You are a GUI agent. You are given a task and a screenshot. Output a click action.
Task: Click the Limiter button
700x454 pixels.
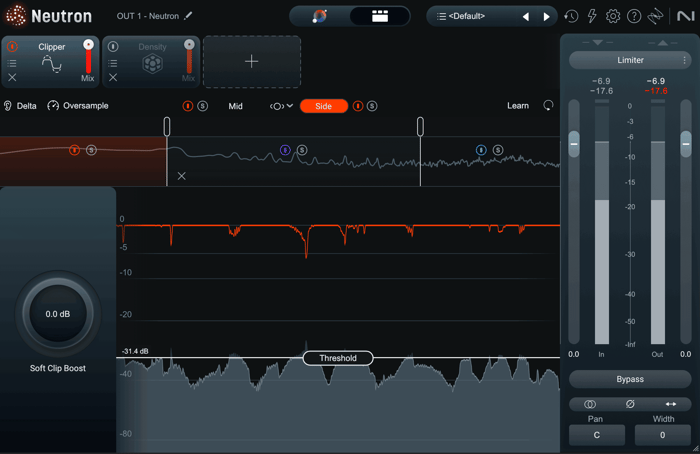[630, 60]
